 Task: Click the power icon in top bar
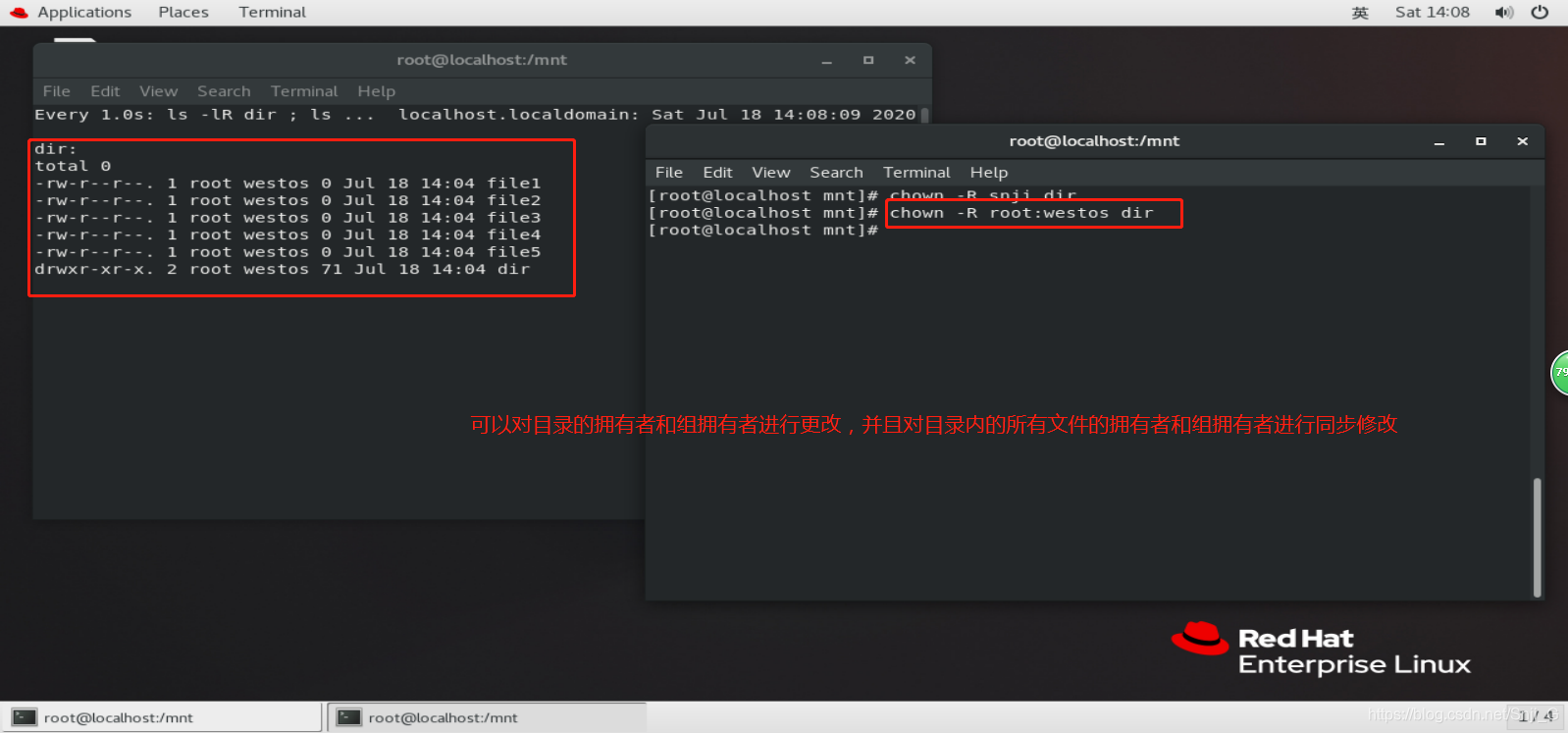coord(1540,13)
